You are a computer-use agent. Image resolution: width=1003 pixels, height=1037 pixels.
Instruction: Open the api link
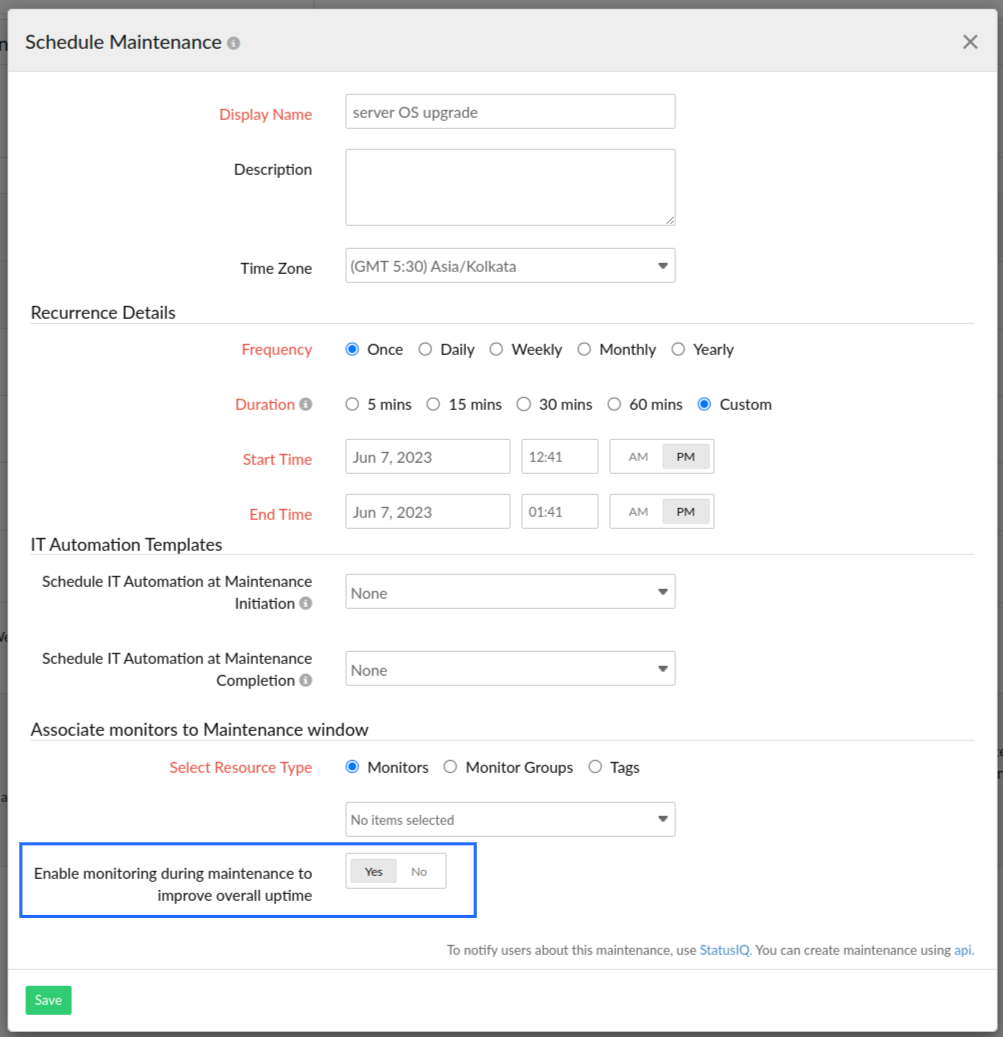pyautogui.click(x=962, y=950)
